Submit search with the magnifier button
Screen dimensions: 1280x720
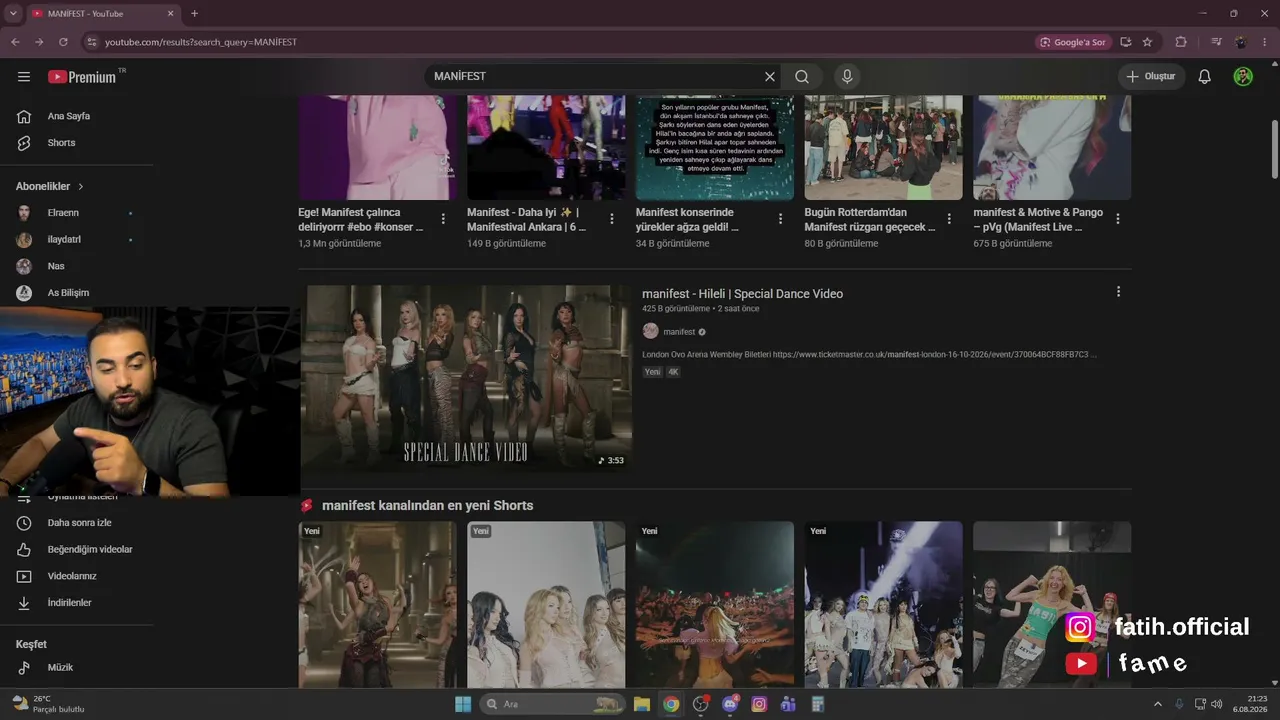(802, 77)
